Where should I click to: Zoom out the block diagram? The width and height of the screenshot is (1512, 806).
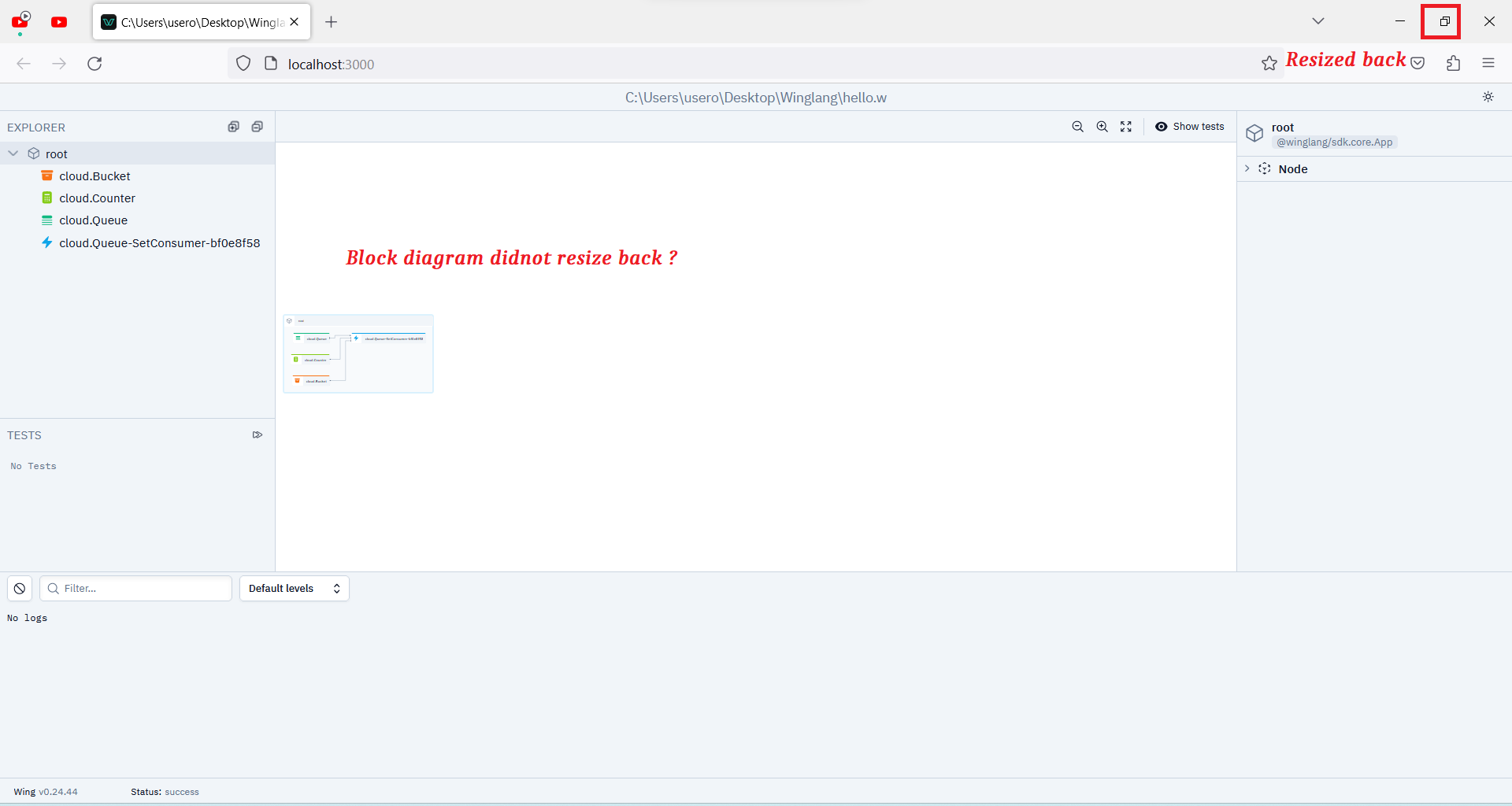[x=1077, y=126]
